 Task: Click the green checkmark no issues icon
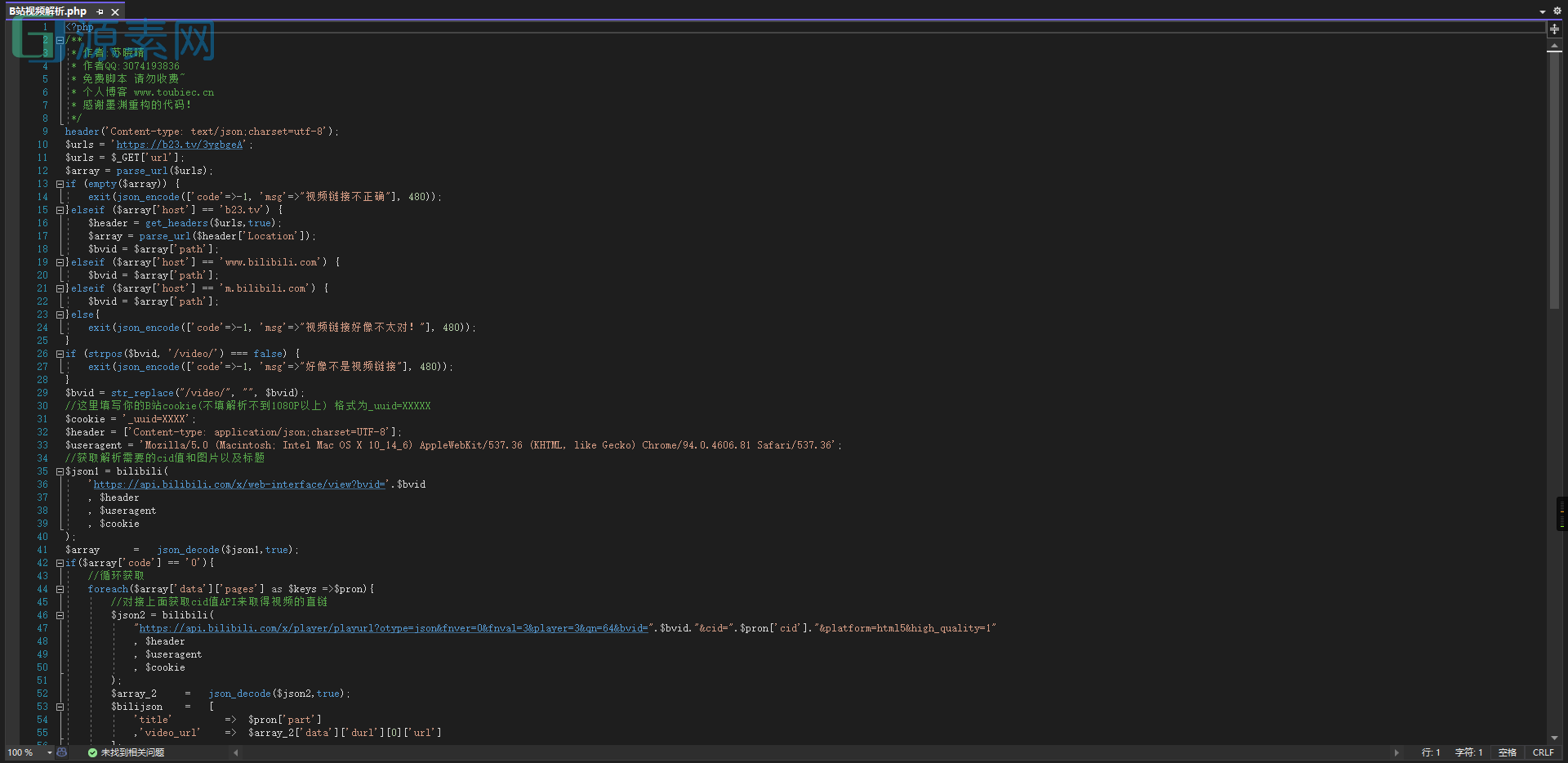tap(92, 752)
